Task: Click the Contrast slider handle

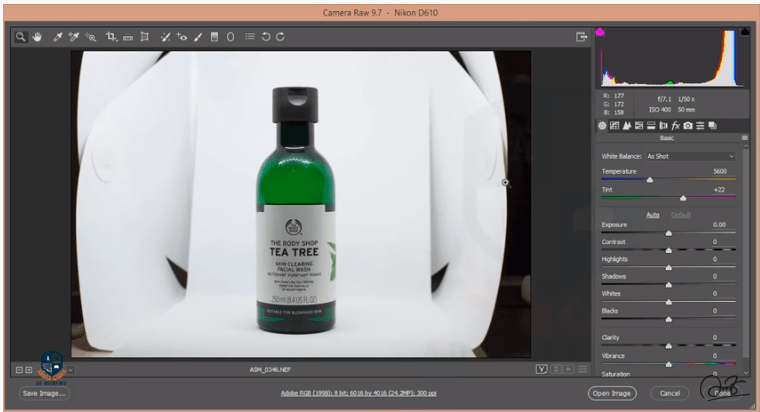Action: tap(668, 251)
